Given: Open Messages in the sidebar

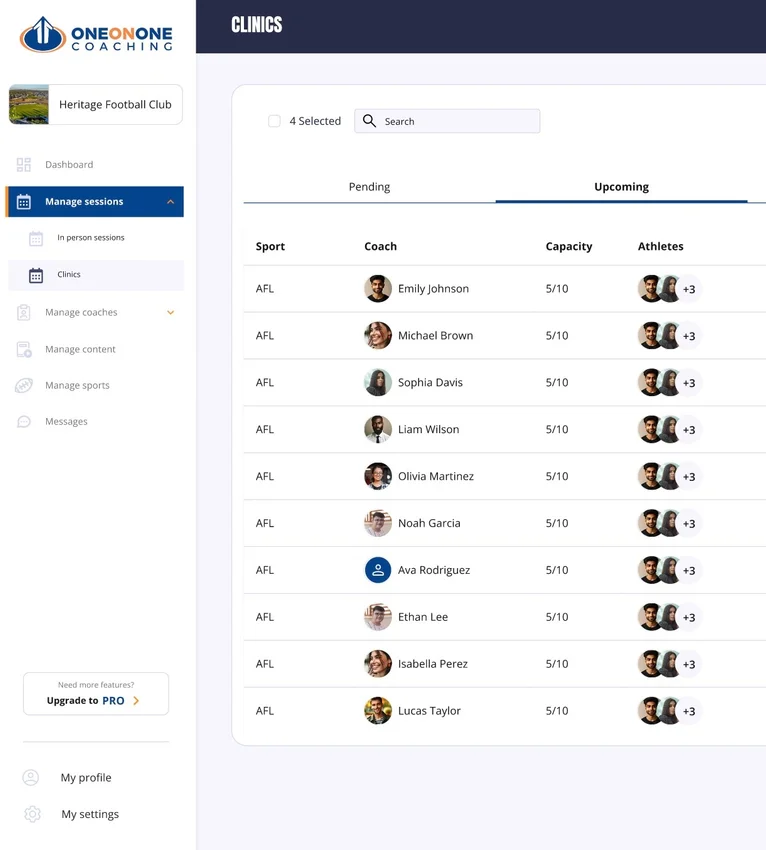Looking at the screenshot, I should (x=66, y=422).
